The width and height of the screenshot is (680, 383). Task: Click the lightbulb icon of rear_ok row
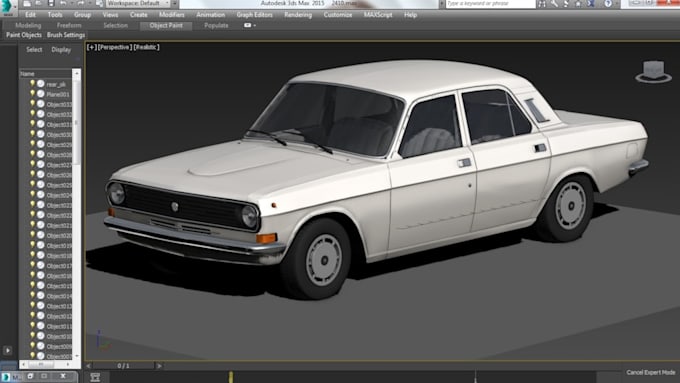click(32, 83)
